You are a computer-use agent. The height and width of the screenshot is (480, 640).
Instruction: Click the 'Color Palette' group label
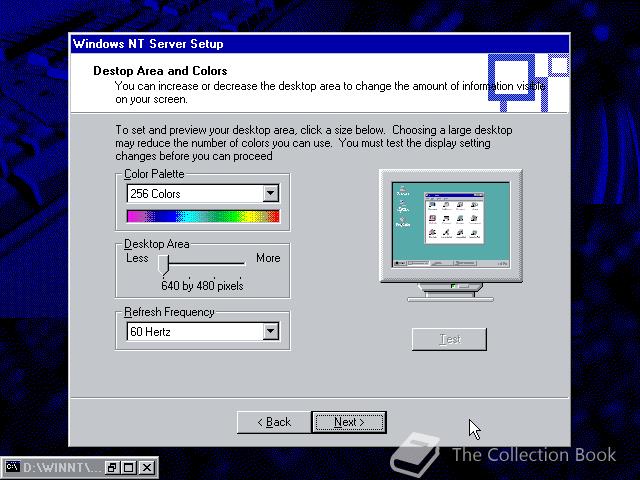click(154, 174)
